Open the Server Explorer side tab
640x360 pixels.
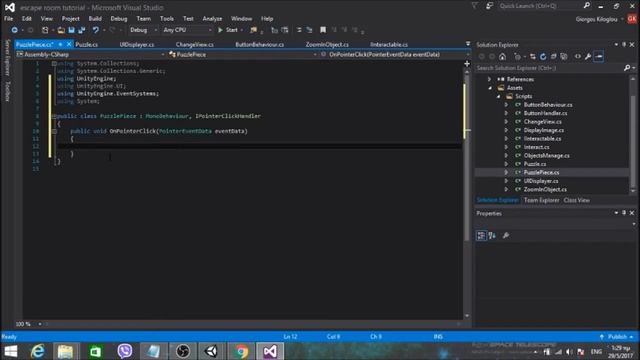click(x=7, y=58)
